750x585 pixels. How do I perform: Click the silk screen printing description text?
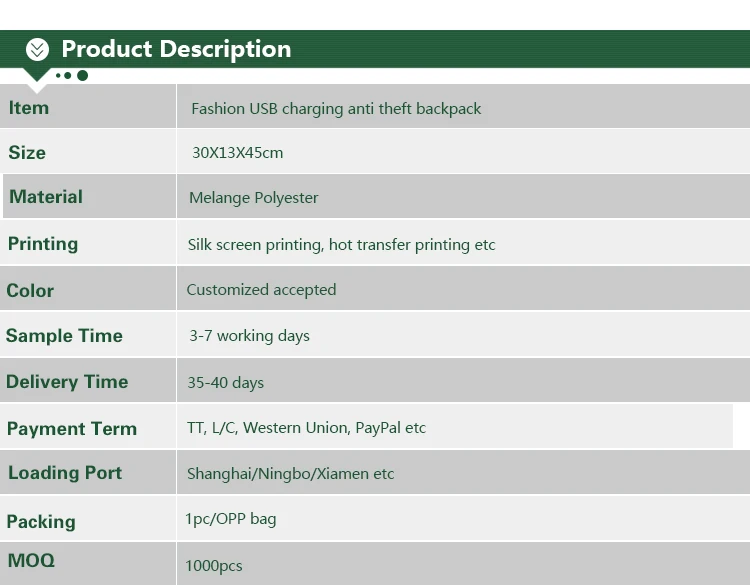(x=341, y=245)
